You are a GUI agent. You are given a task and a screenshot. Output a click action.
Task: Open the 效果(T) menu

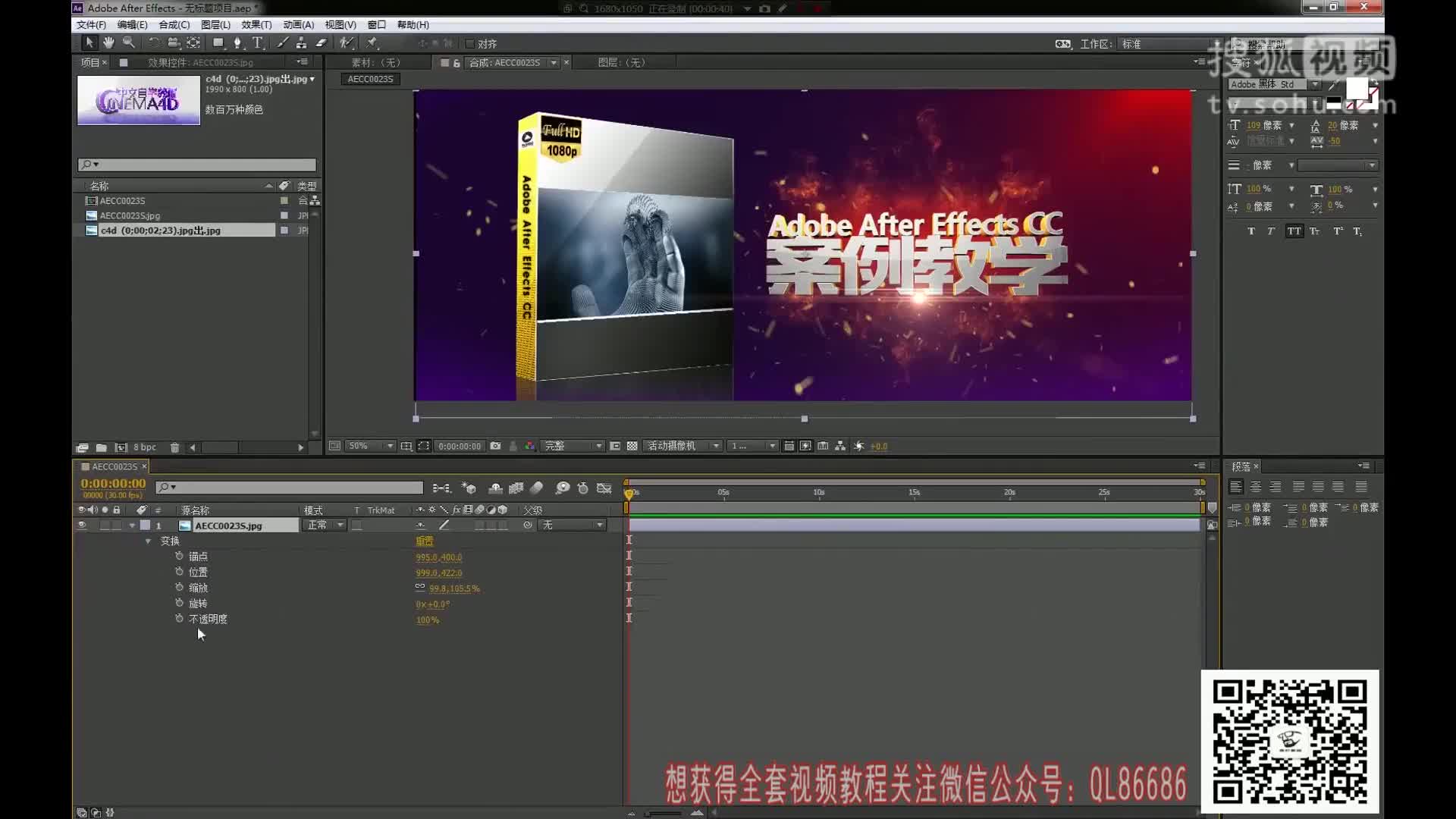coord(256,25)
